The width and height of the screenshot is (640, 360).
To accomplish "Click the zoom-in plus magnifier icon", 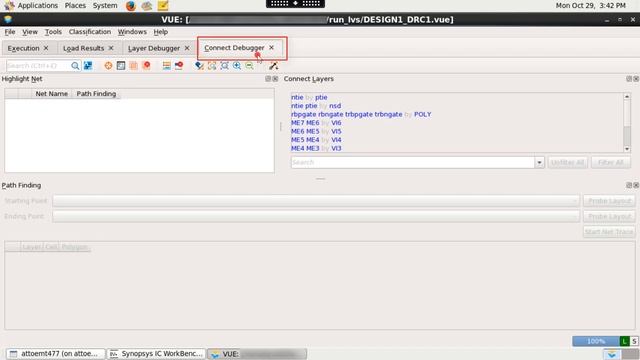I will [x=237, y=66].
